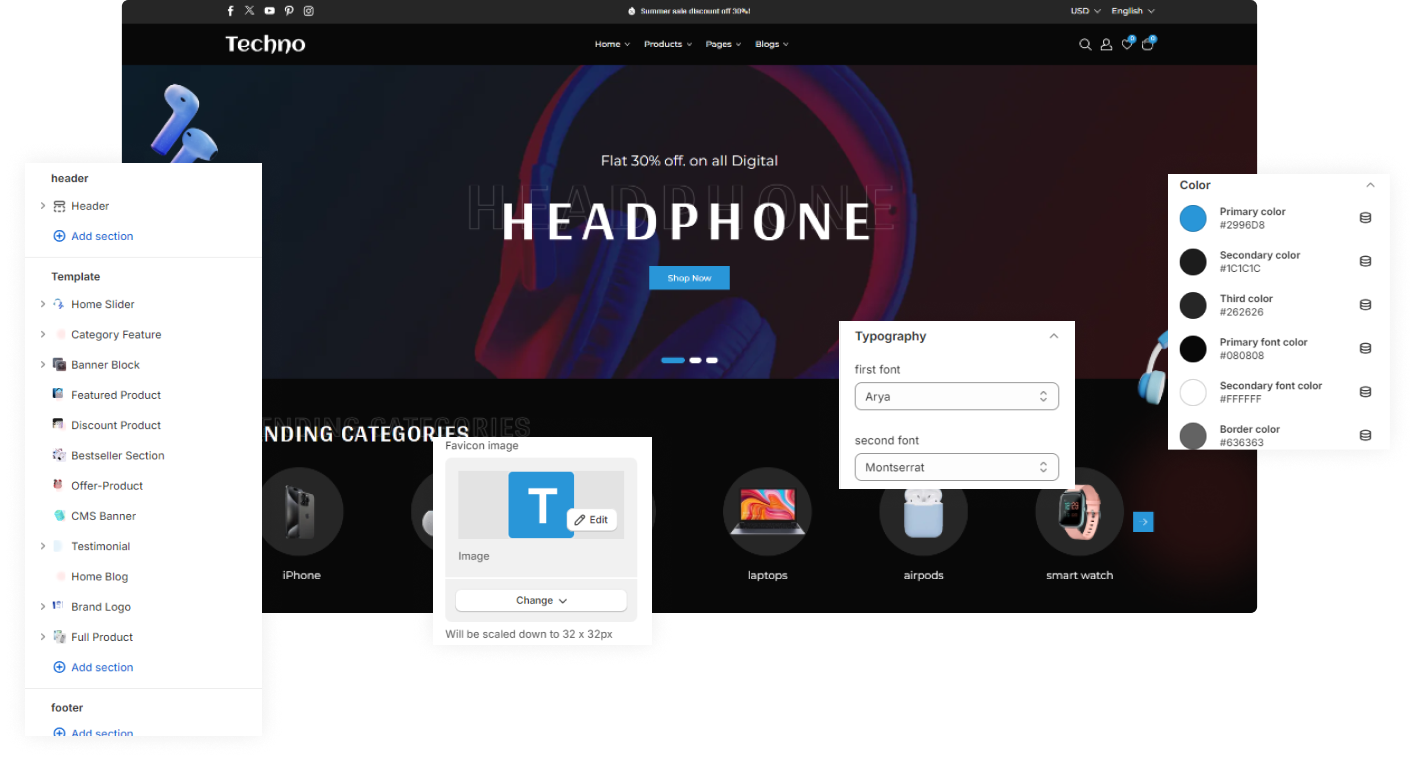Click the airpods category circle
This screenshot has width=1417, height=761.
click(x=923, y=512)
